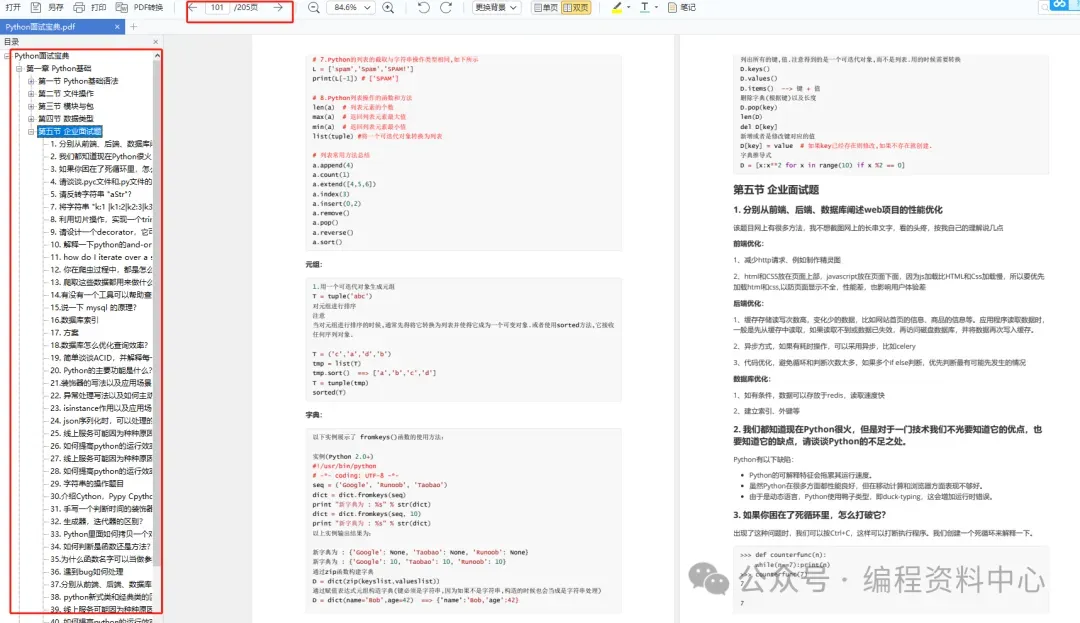
Task: Open the highlighter color dropdown arrow
Action: pos(628,8)
